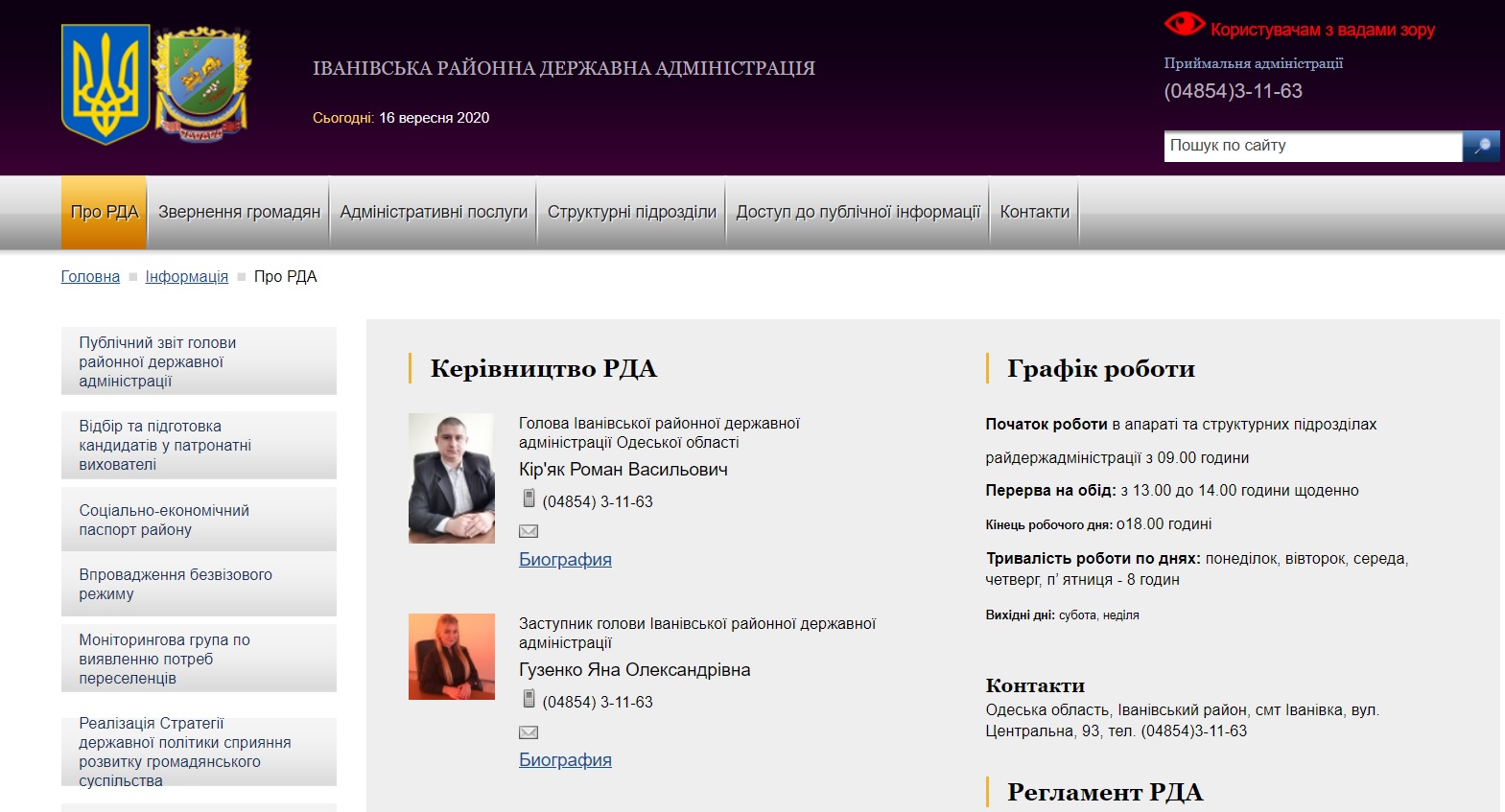Viewport: 1505px width, 812px height.
Task: Click the Контакти menu item
Action: coord(1035,212)
